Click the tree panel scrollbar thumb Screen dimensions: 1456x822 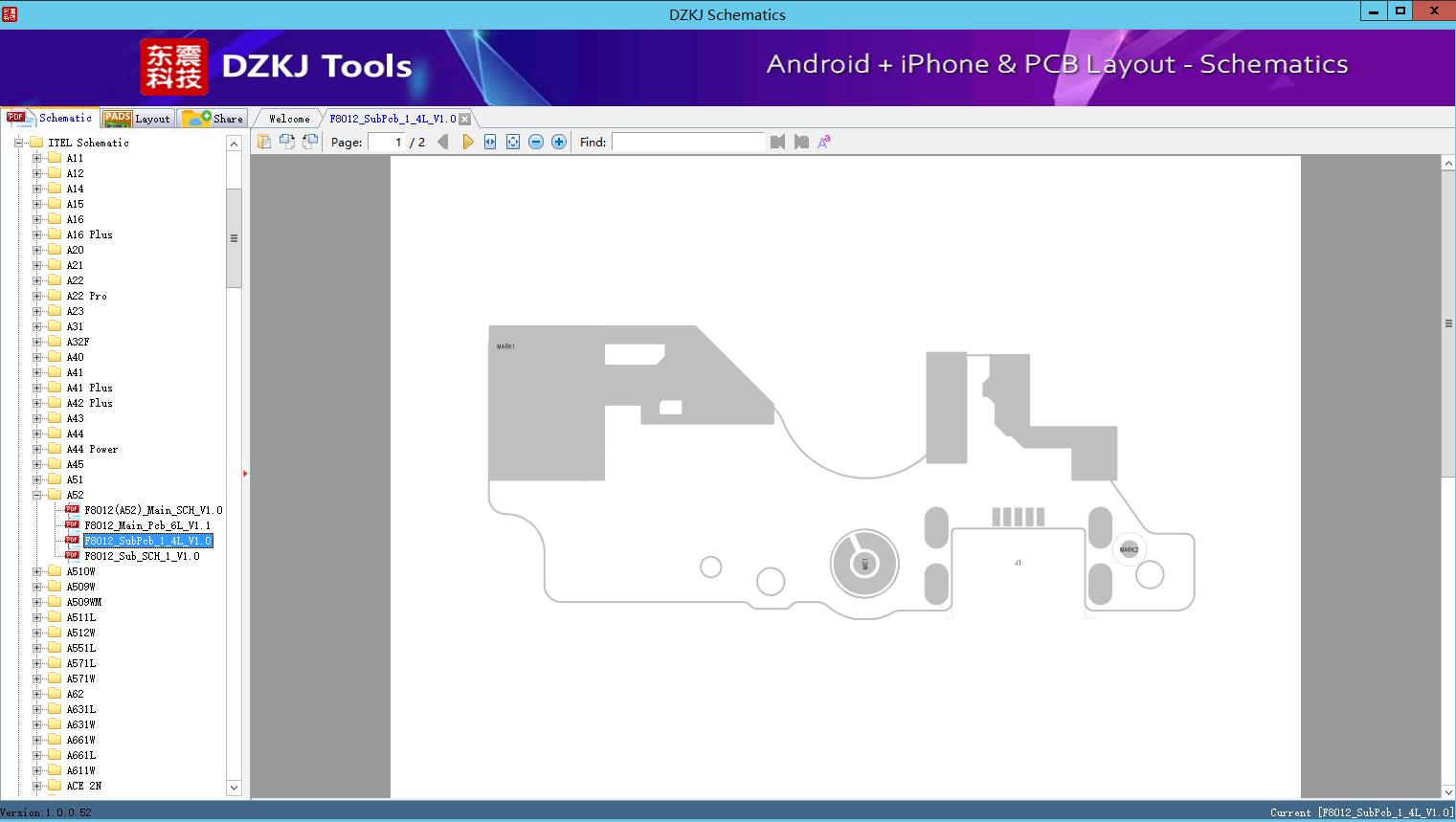pyautogui.click(x=234, y=237)
